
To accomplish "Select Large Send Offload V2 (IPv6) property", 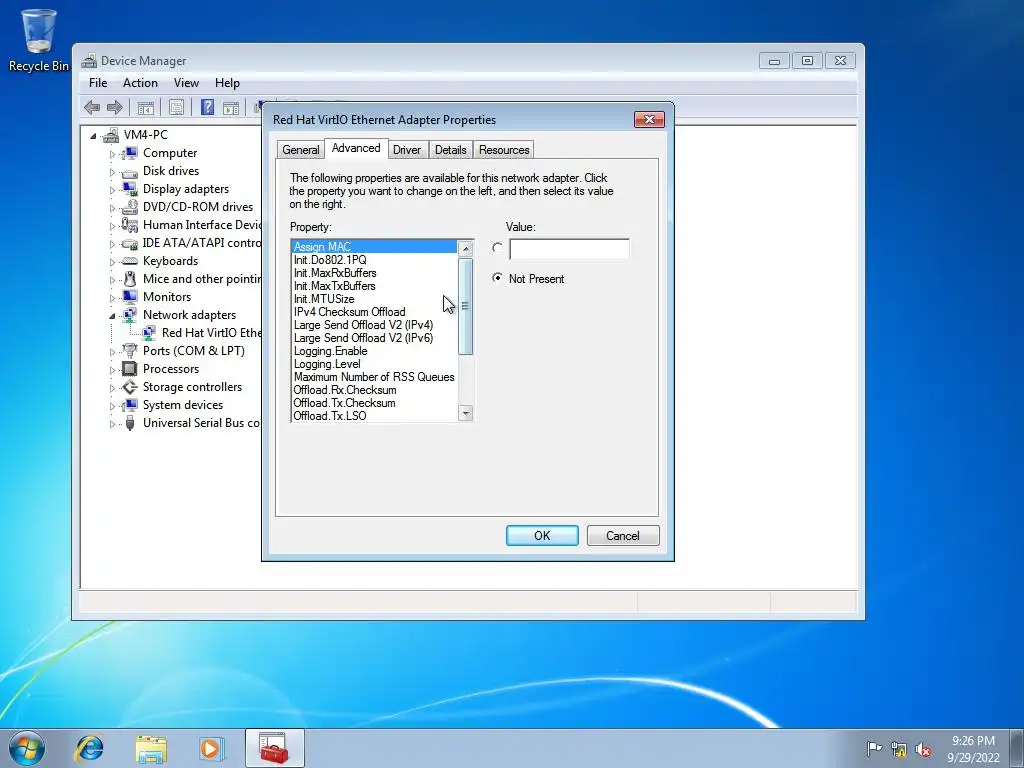I will pyautogui.click(x=374, y=338).
